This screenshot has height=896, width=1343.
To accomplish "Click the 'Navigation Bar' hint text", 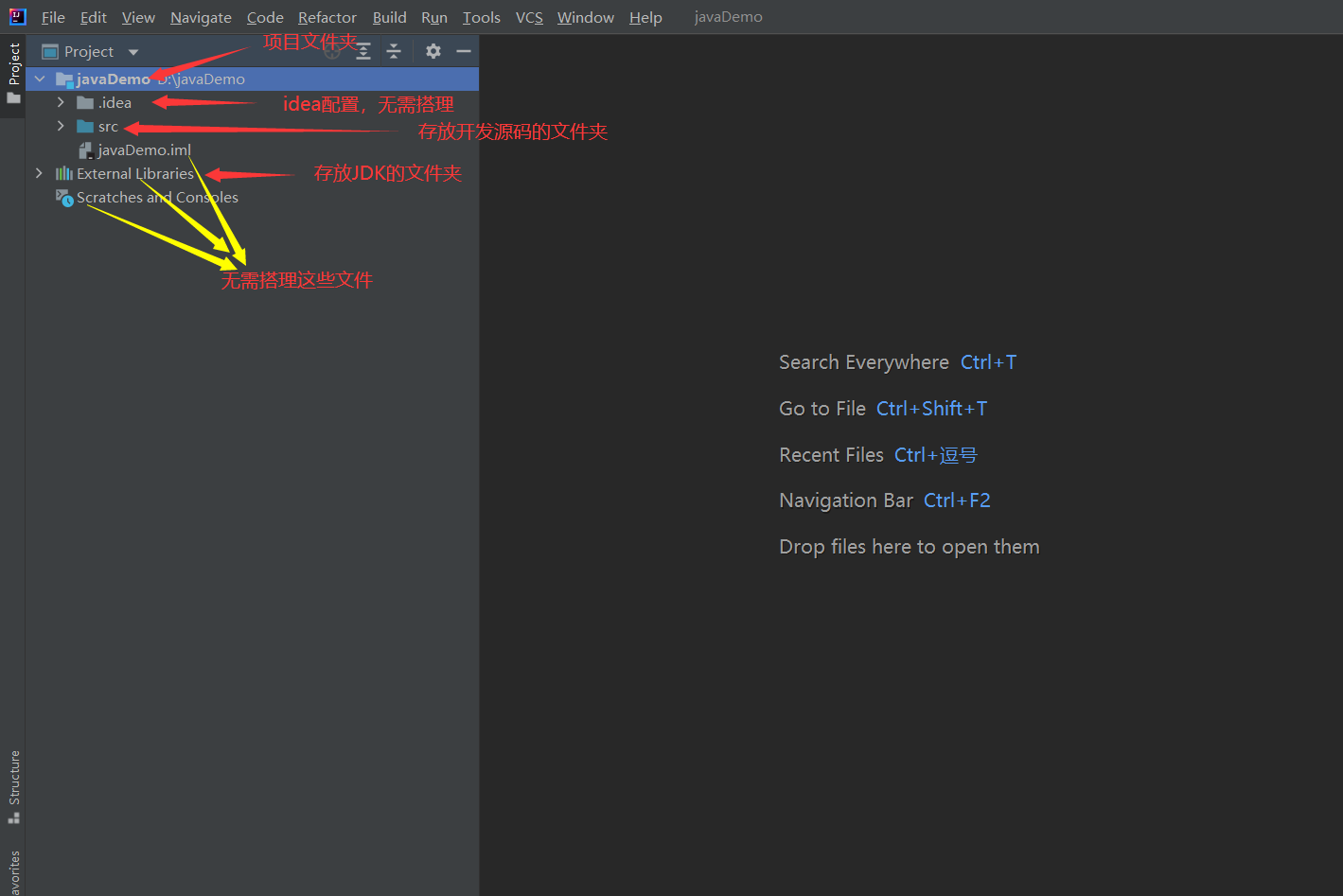I will pos(846,501).
